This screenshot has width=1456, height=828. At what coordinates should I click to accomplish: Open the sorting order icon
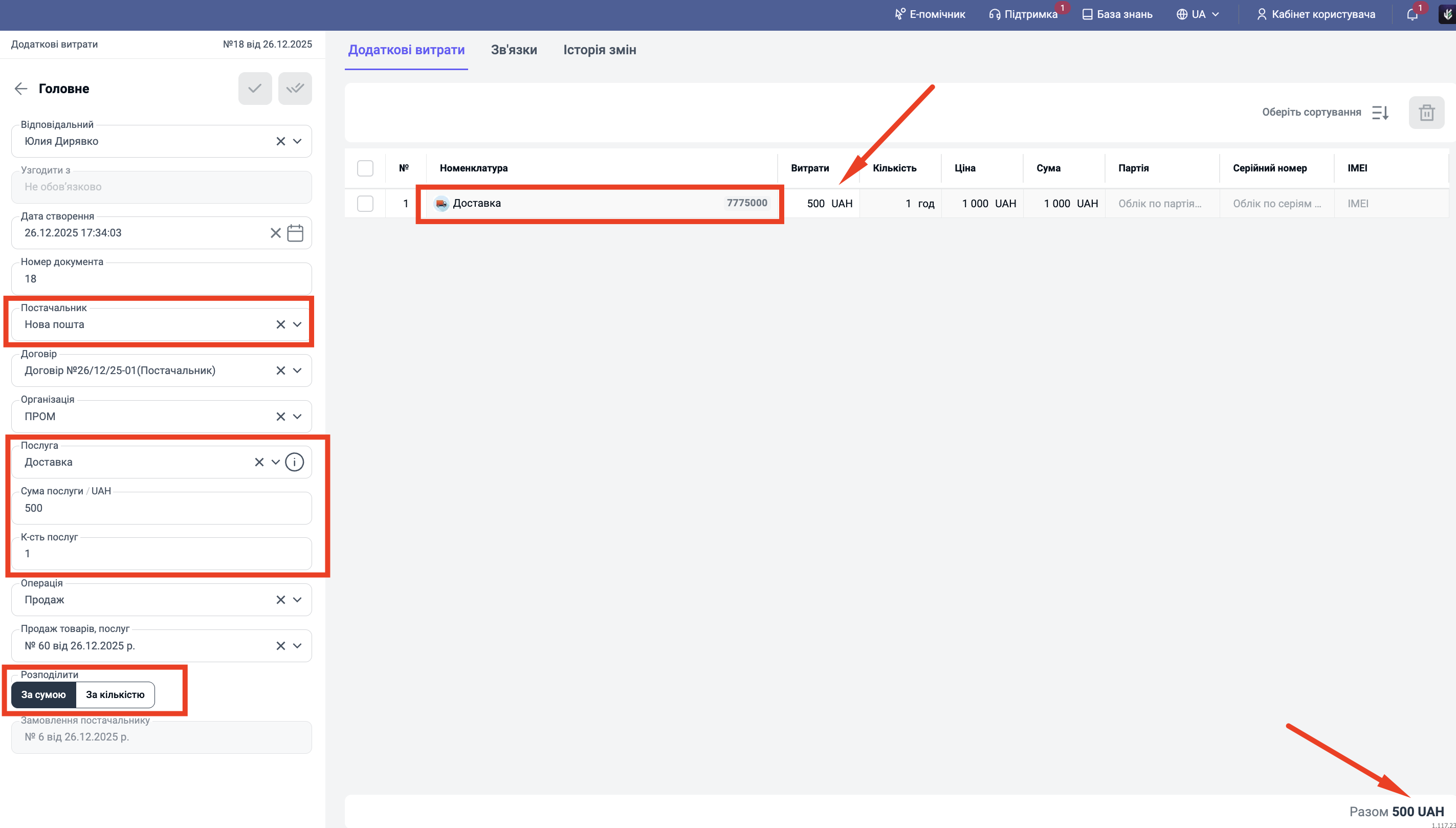coord(1380,113)
